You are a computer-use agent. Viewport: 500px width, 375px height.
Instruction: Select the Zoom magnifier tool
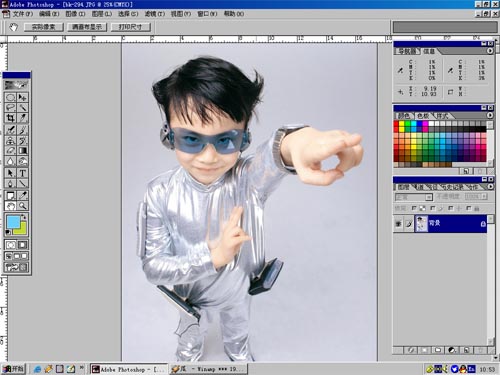(22, 206)
